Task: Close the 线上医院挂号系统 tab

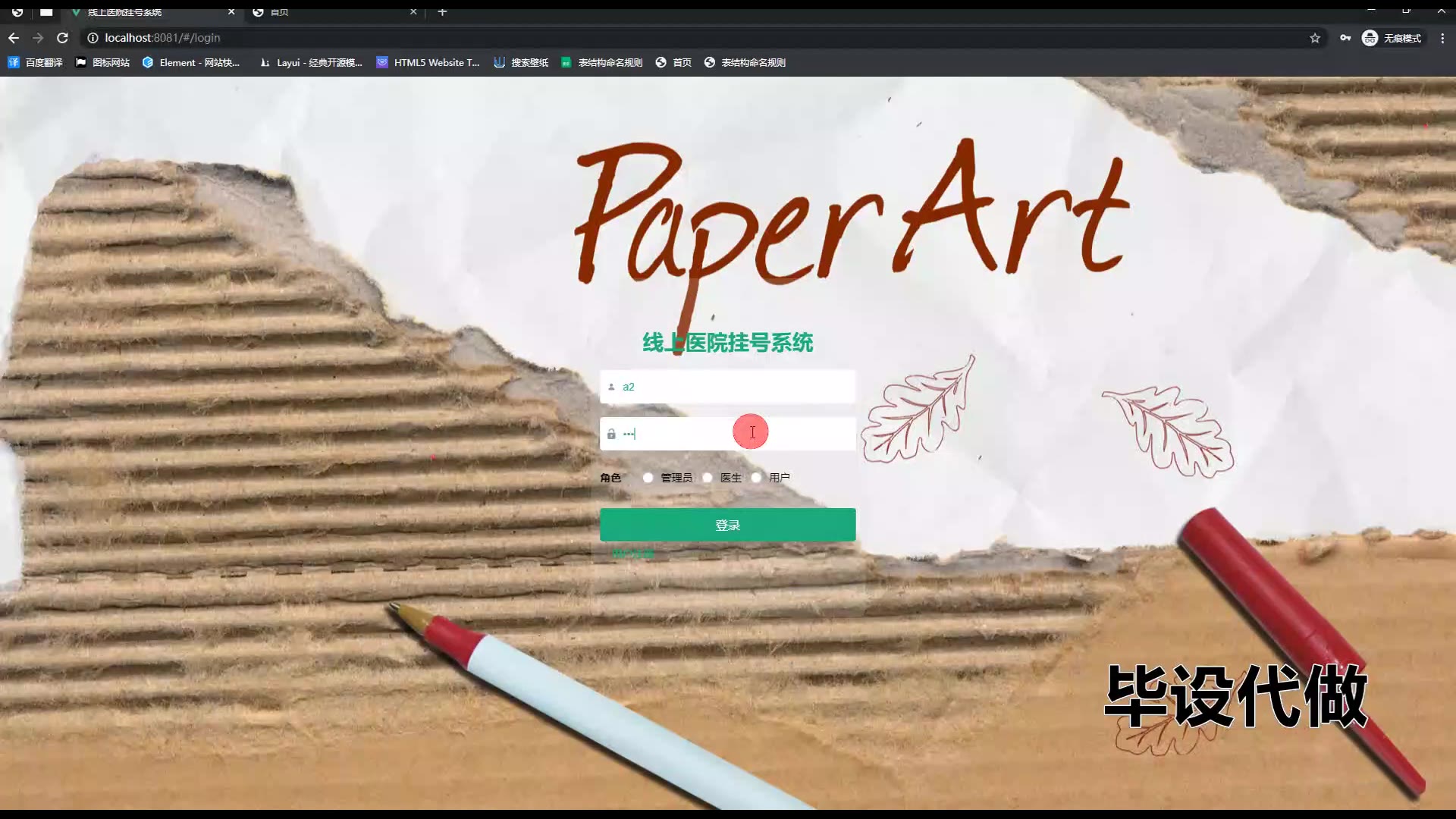Action: click(231, 12)
